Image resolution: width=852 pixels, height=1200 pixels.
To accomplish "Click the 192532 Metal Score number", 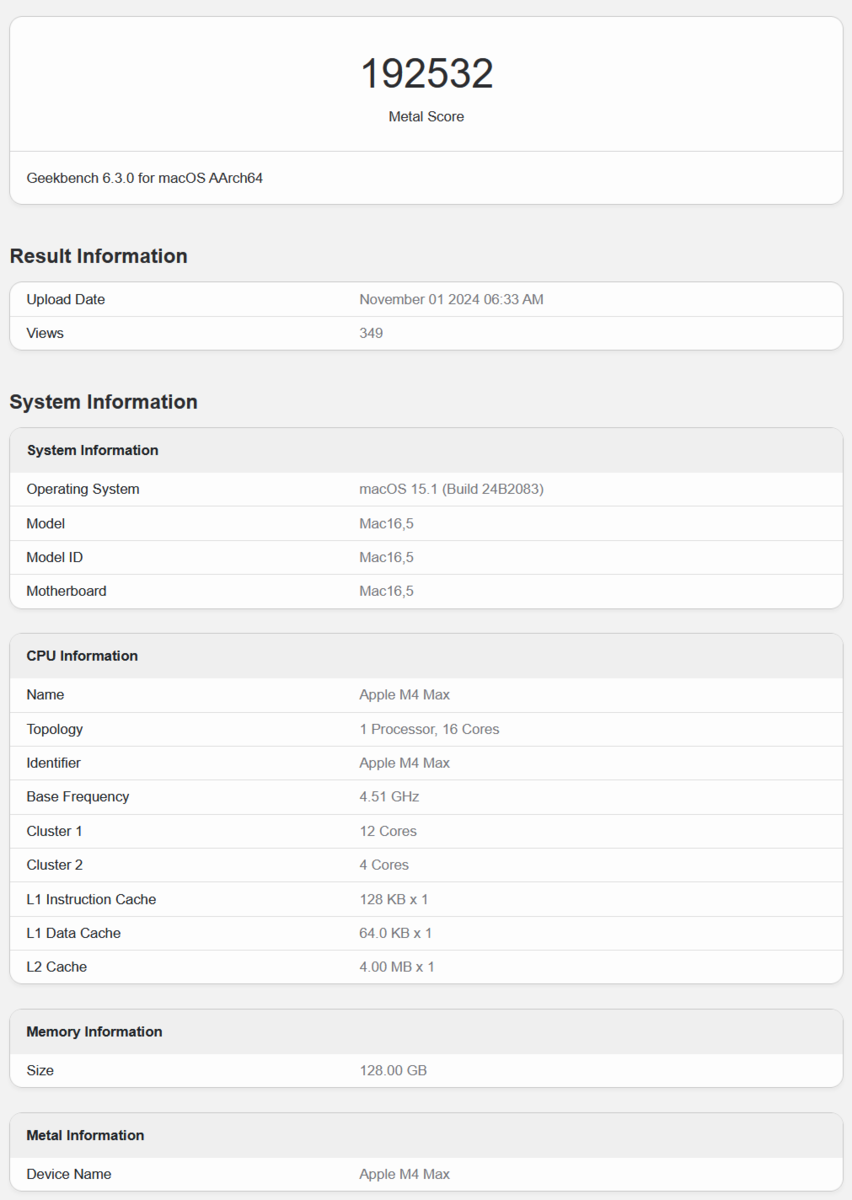I will (426, 74).
